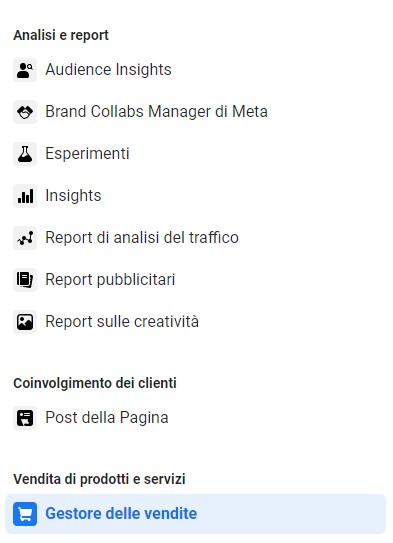Screen dimensions: 393x543
Task: Click the picture icon for Report sulle creatività
Action: pos(25,322)
